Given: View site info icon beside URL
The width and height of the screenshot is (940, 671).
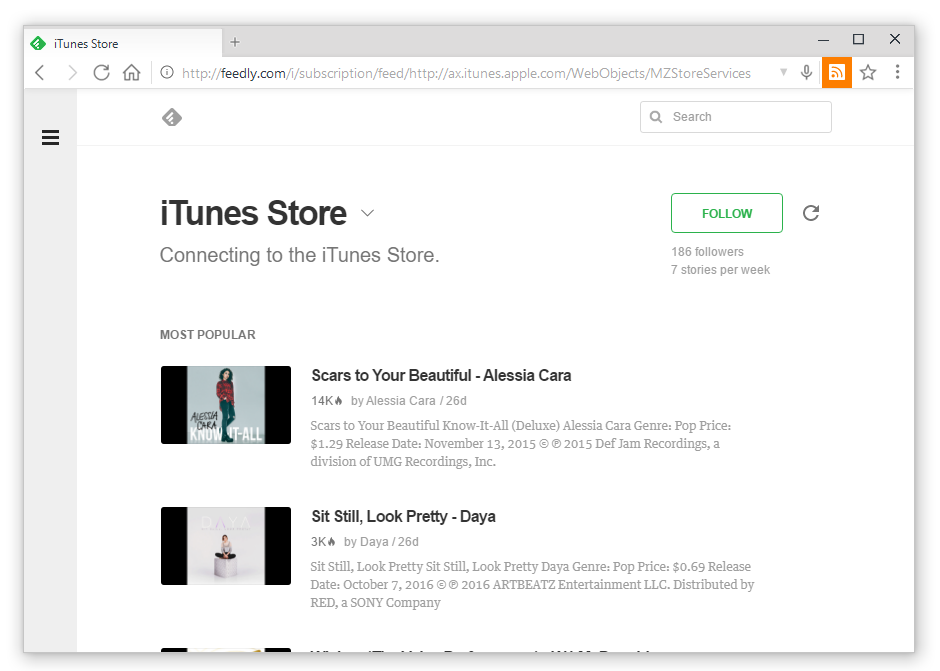Looking at the screenshot, I should pyautogui.click(x=167, y=73).
